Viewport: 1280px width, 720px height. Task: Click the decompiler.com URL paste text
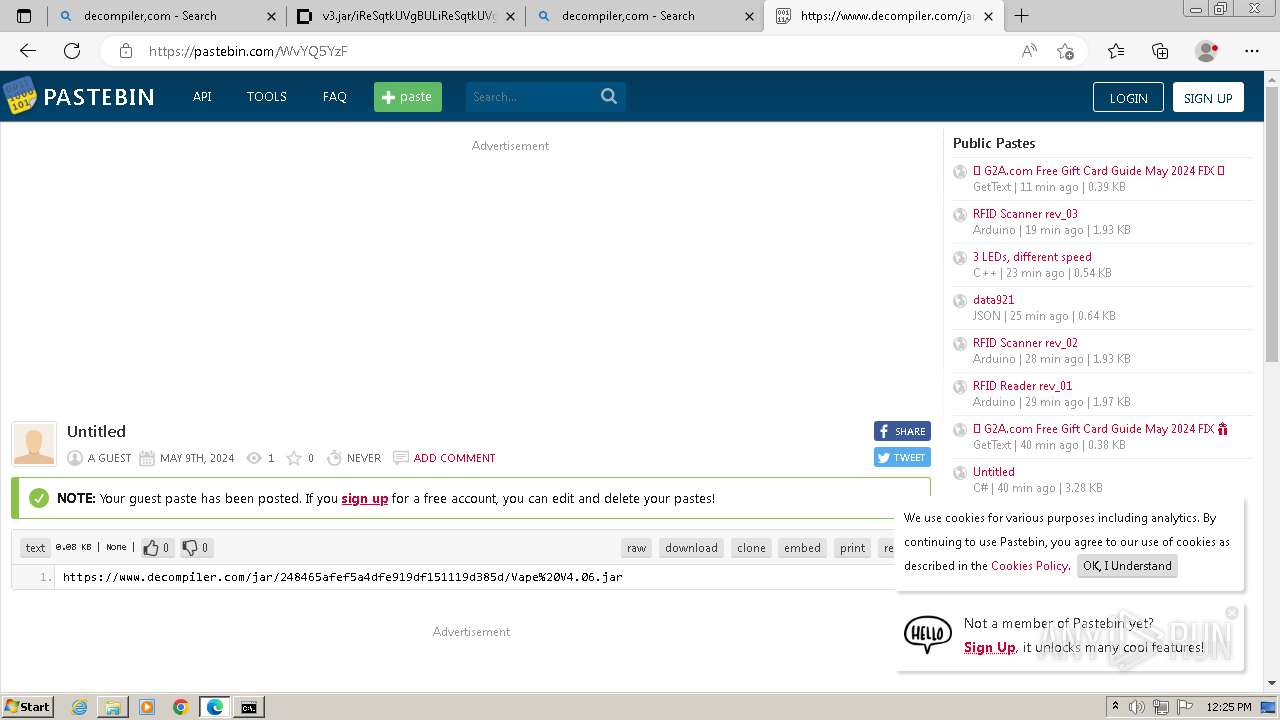point(342,577)
